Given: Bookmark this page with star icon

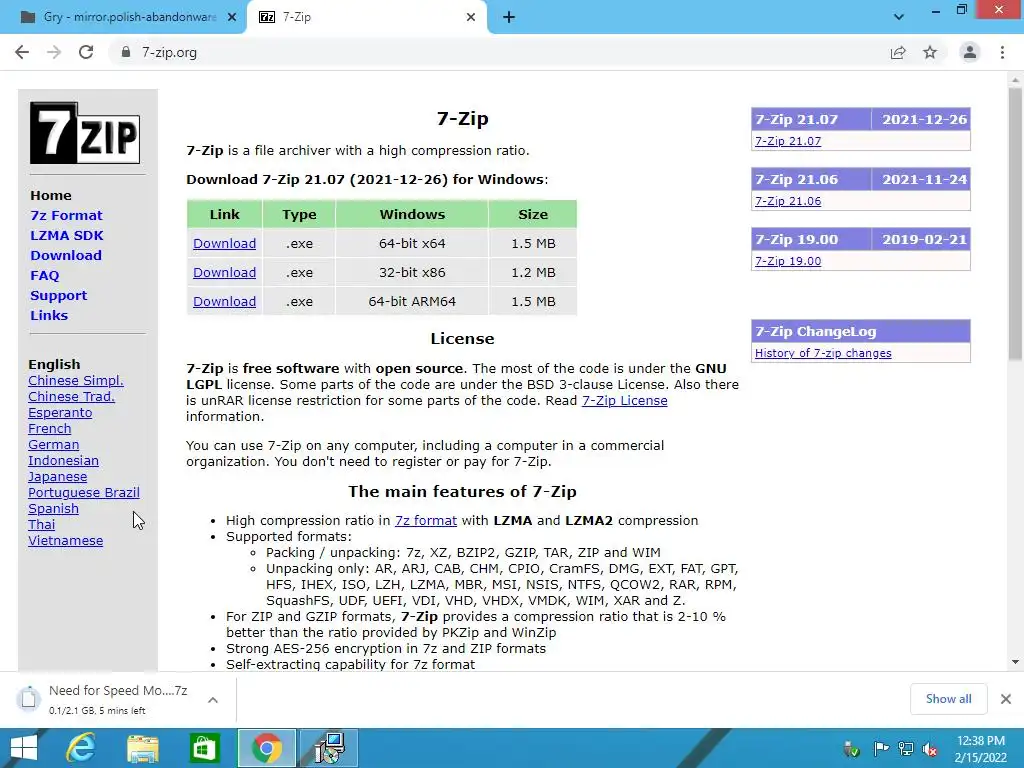Looking at the screenshot, I should point(930,52).
